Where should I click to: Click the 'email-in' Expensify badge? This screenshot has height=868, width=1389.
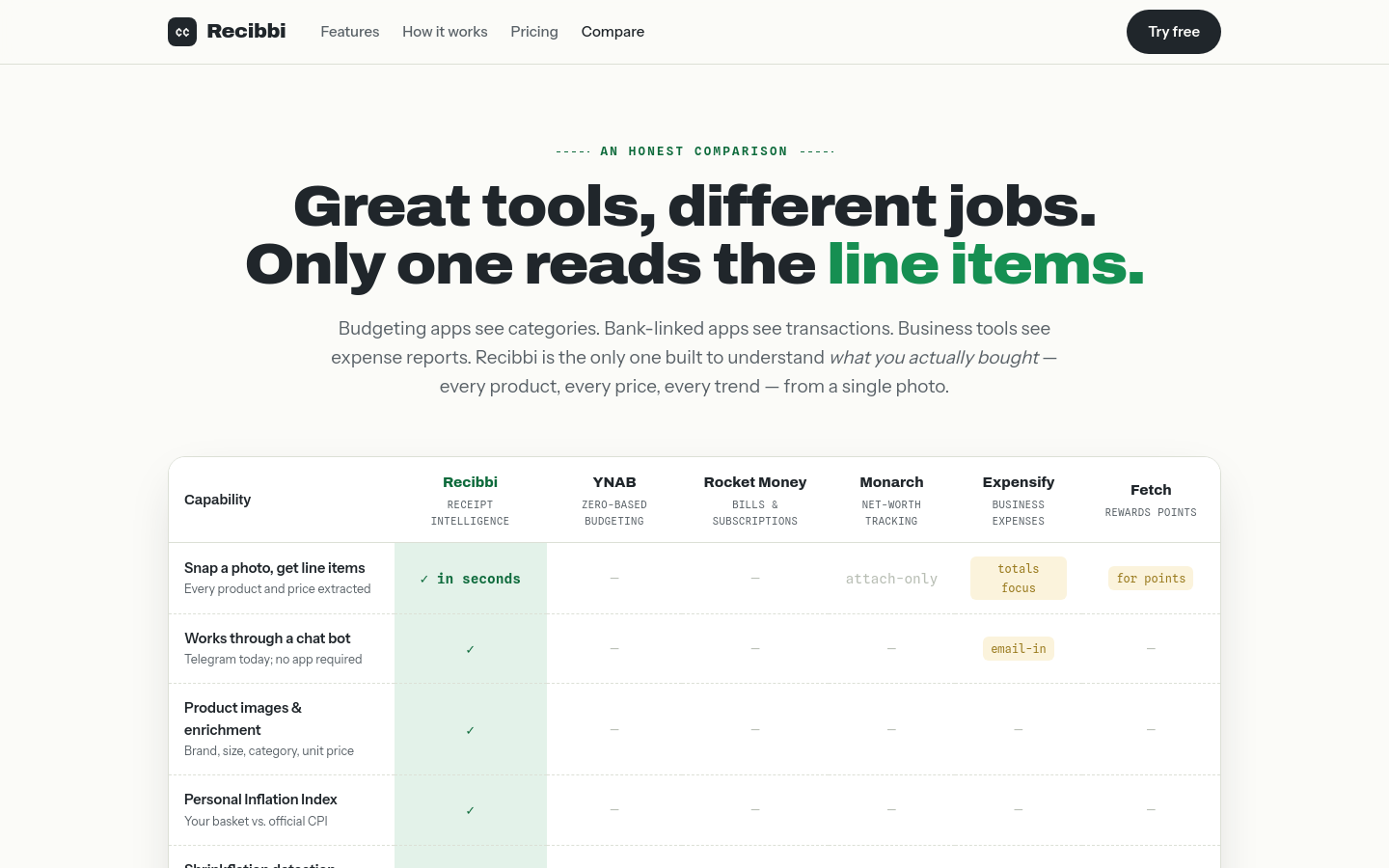(1019, 649)
